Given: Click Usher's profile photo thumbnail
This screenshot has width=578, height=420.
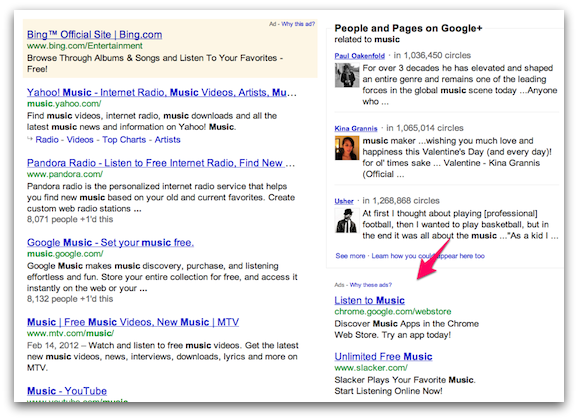Looking at the screenshot, I should click(x=347, y=221).
